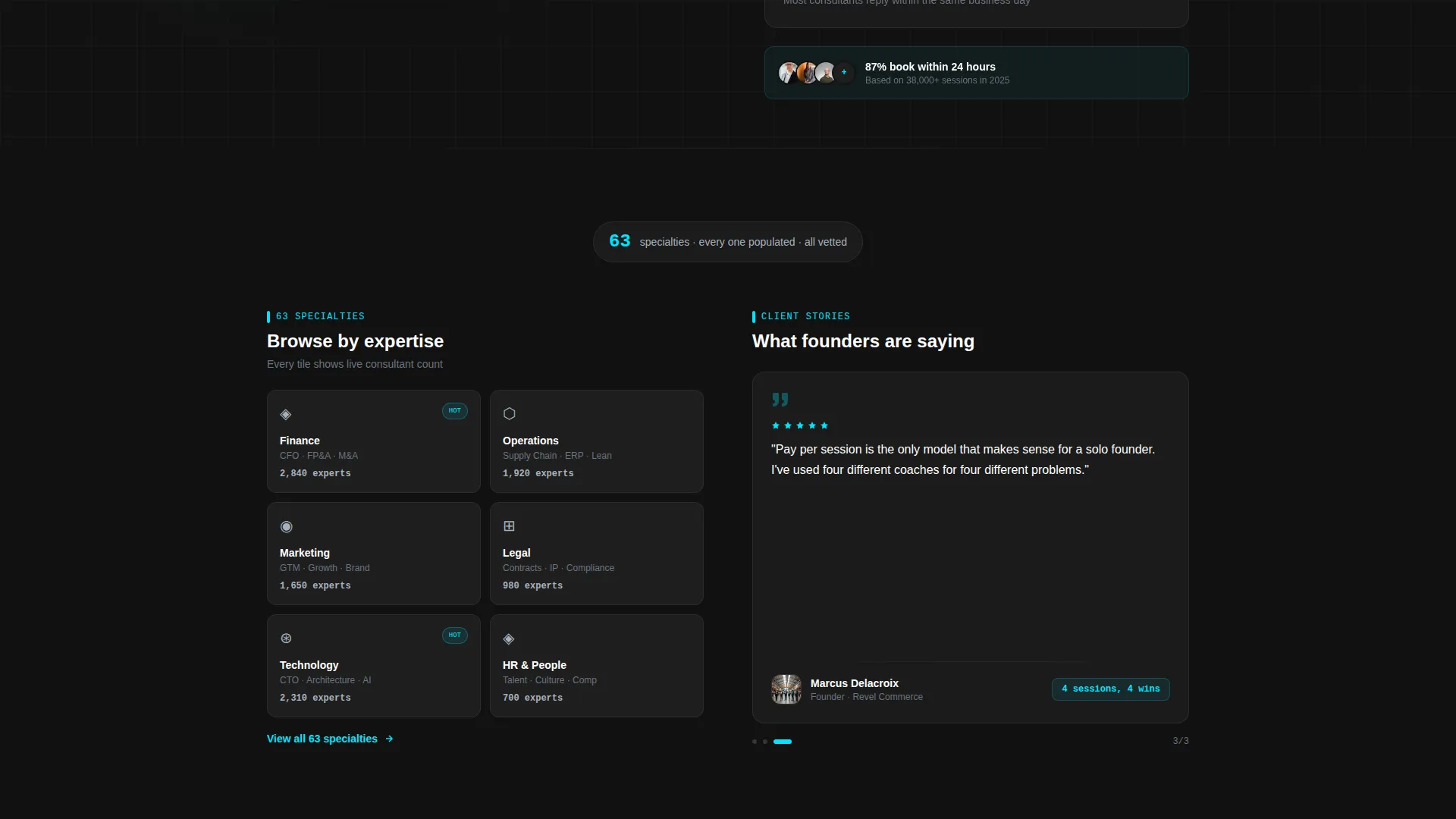This screenshot has height=819, width=1456.
Task: Open the Finance specialty title
Action: click(300, 441)
